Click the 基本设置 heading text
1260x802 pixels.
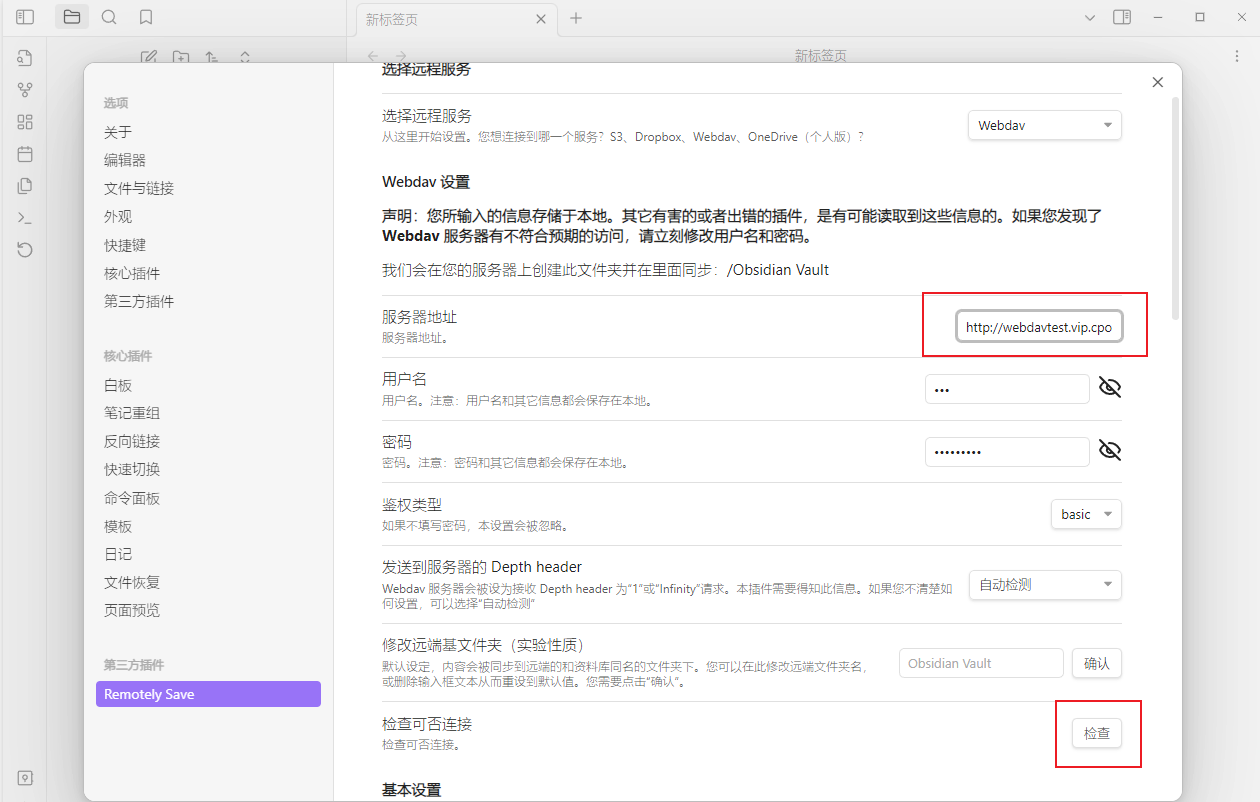tap(411, 790)
